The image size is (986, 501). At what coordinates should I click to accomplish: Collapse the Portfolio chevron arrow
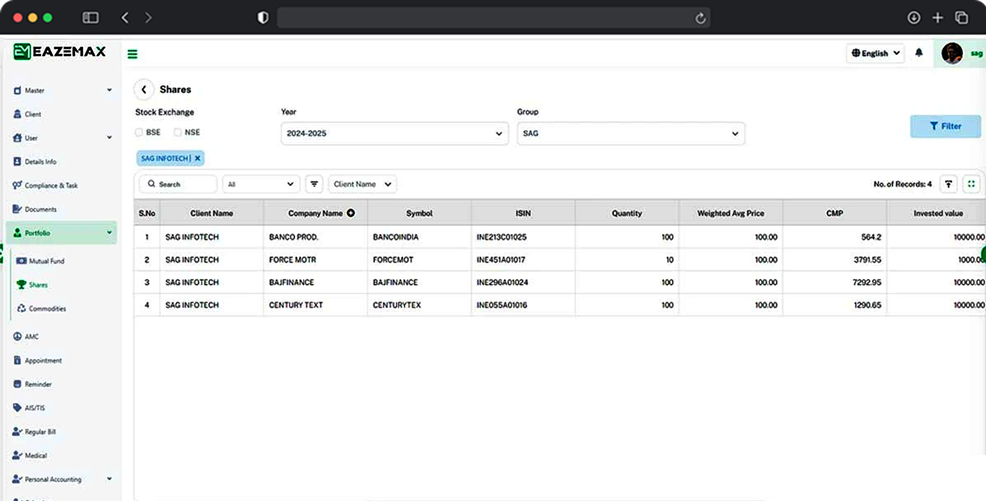click(109, 233)
